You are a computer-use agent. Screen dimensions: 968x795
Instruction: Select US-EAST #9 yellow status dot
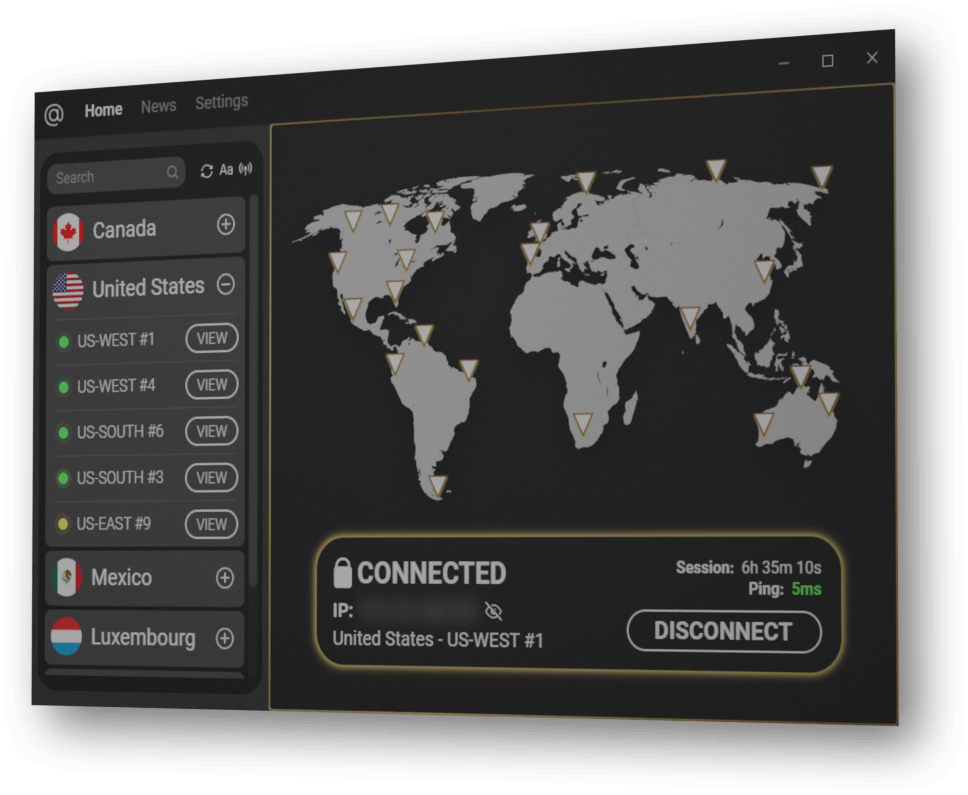pyautogui.click(x=63, y=524)
